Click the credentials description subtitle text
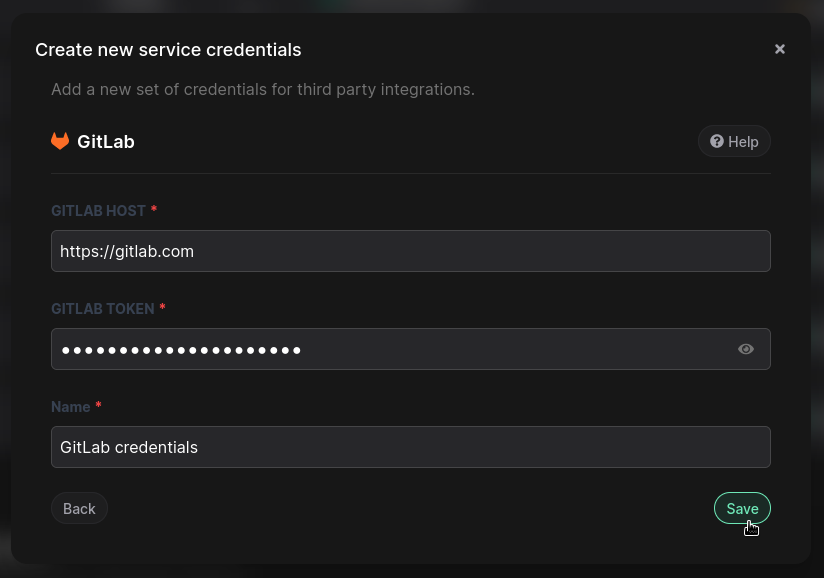This screenshot has height=578, width=824. [263, 89]
